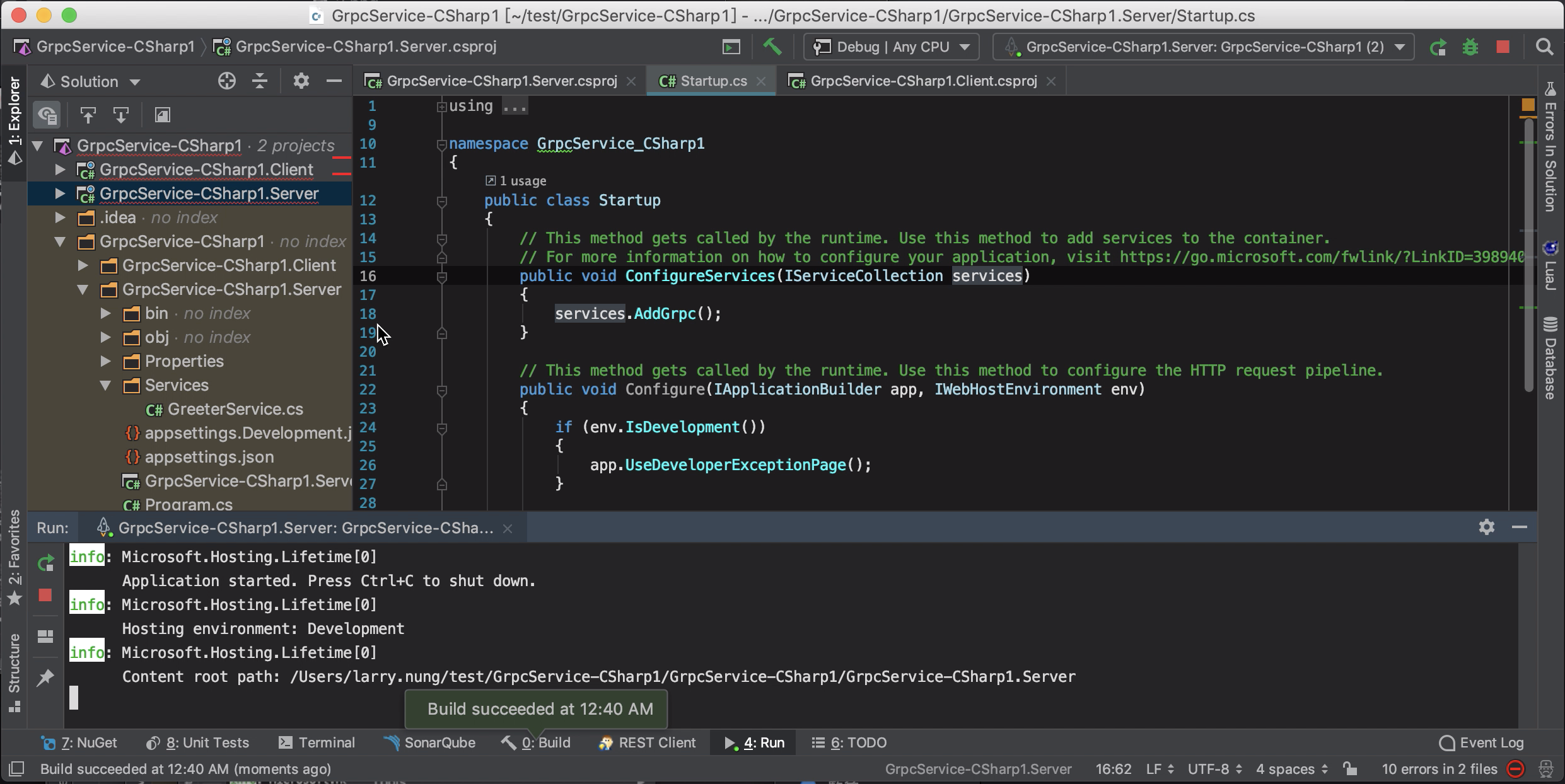Open the NuGet tool window
Image resolution: width=1565 pixels, height=784 pixels.
point(79,742)
